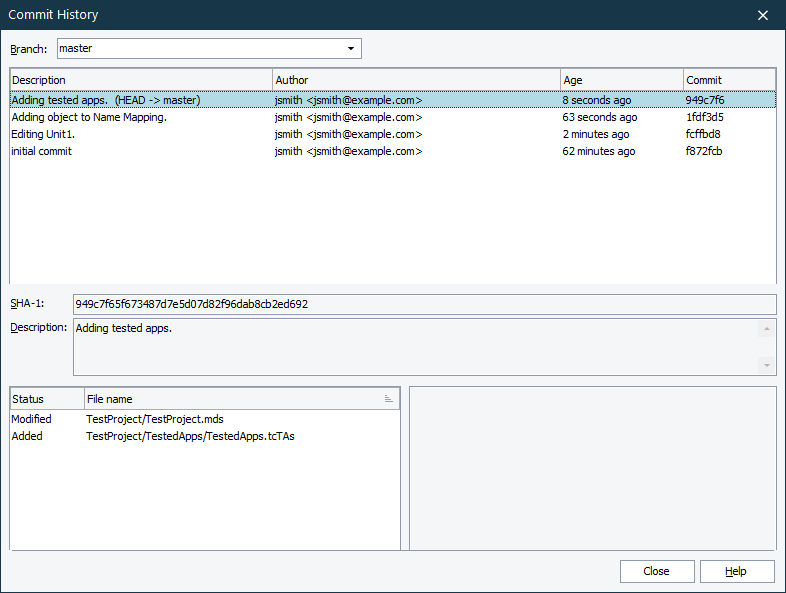
Task: Select the added TestedApps.tcTAs file
Action: tap(190, 436)
